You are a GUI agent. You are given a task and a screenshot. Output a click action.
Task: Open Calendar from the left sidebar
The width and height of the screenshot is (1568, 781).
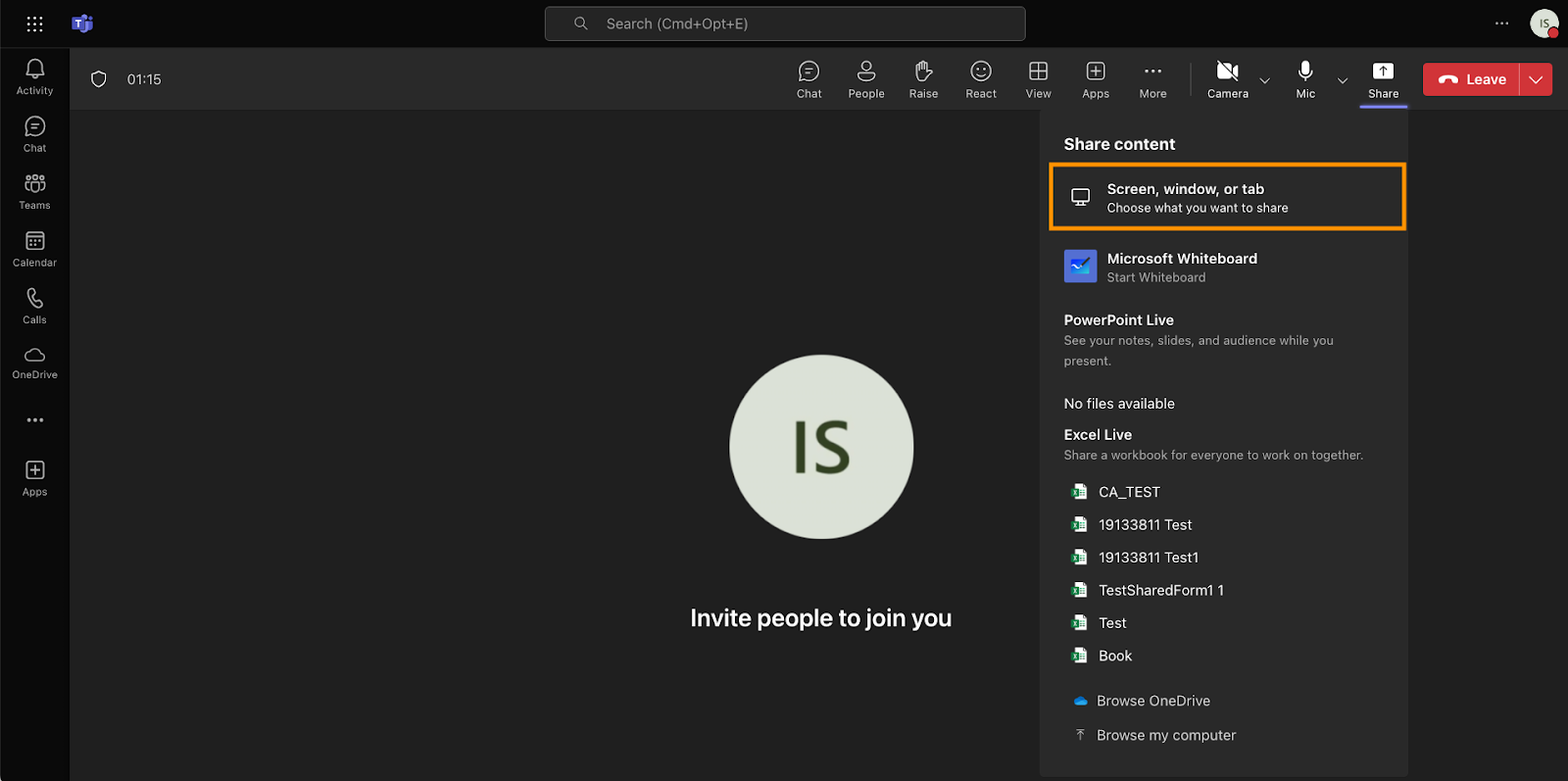coord(34,249)
